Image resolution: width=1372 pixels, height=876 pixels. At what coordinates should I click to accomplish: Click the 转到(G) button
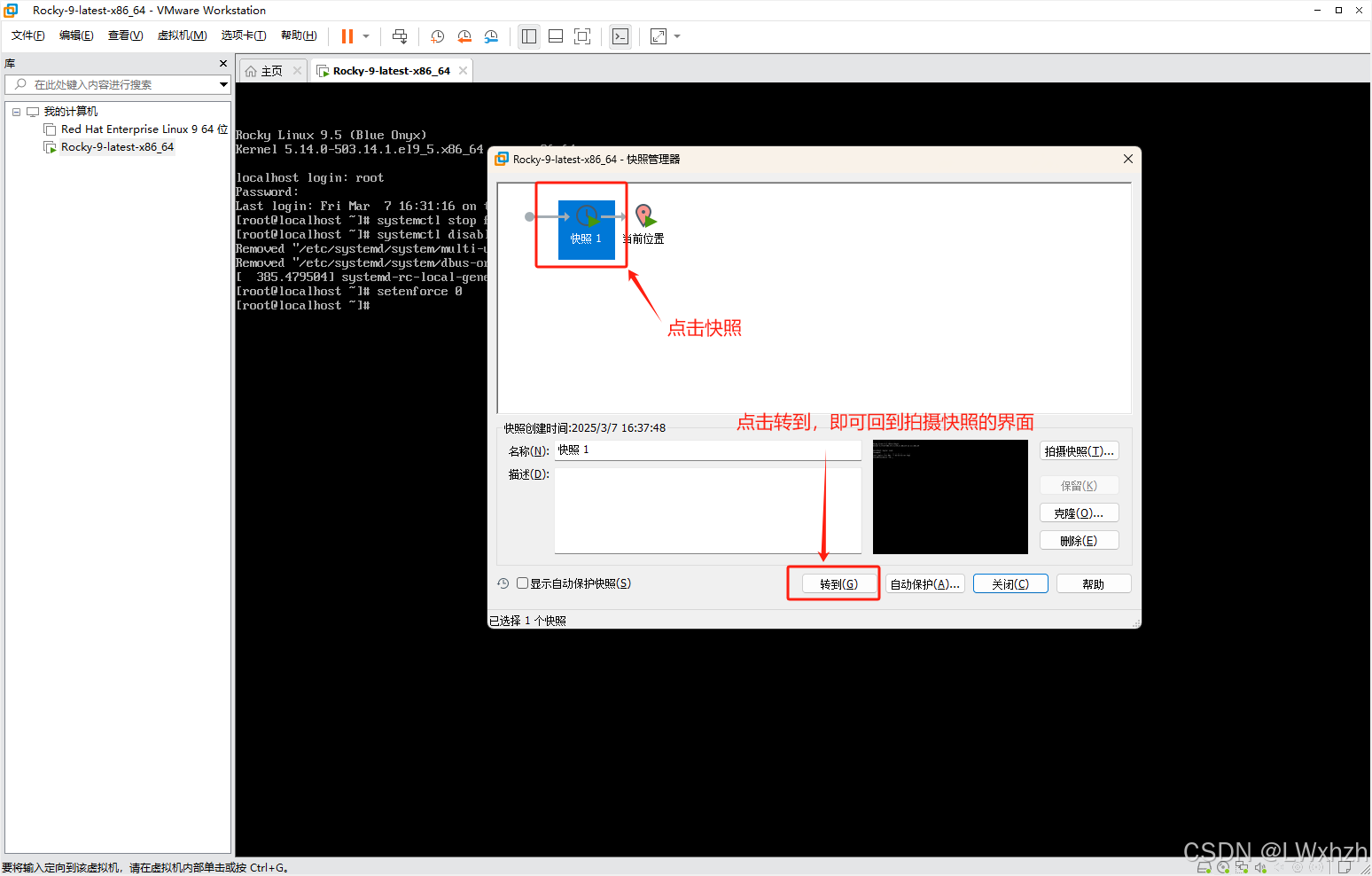[x=839, y=584]
